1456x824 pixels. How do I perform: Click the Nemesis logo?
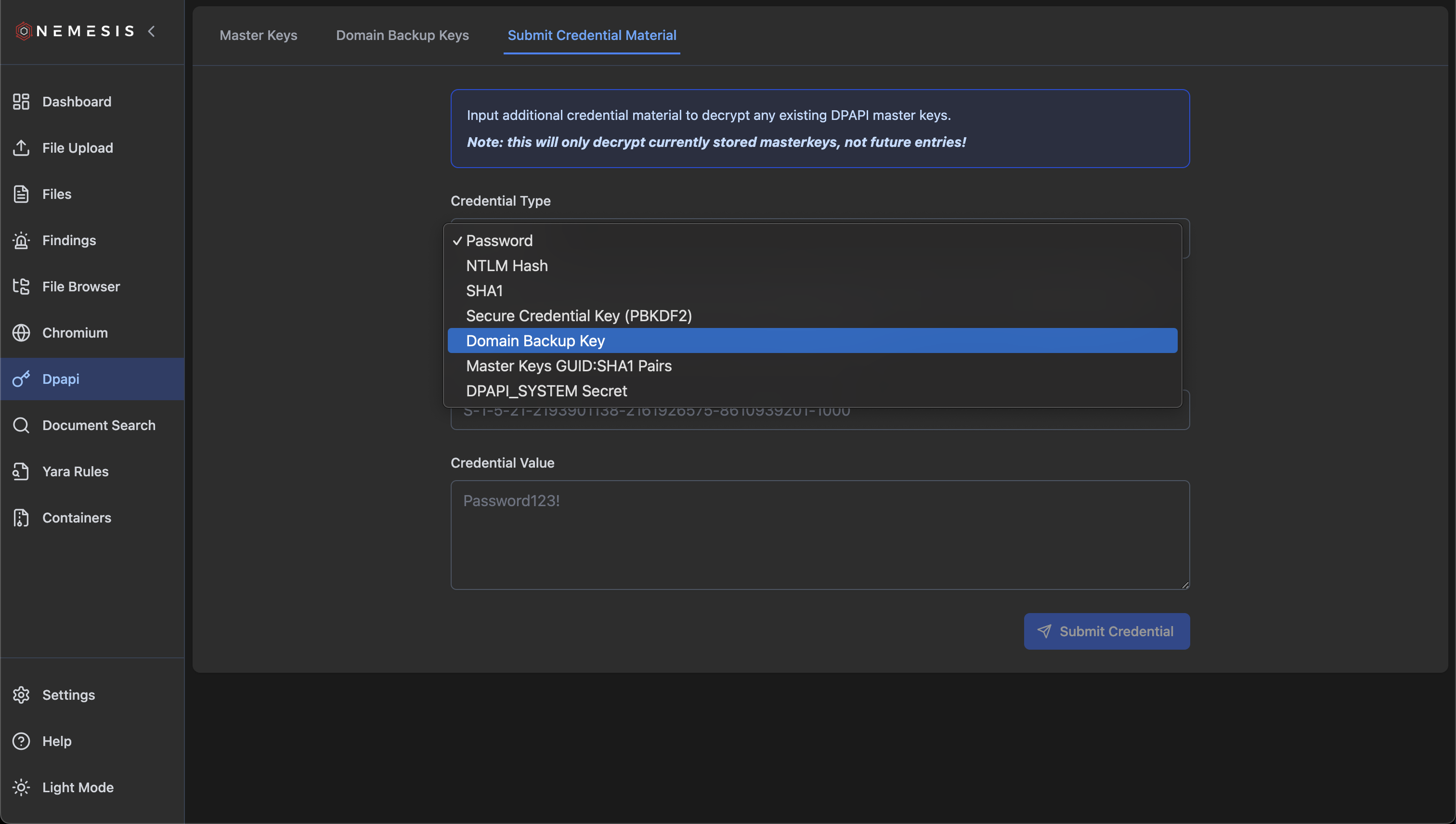point(74,30)
